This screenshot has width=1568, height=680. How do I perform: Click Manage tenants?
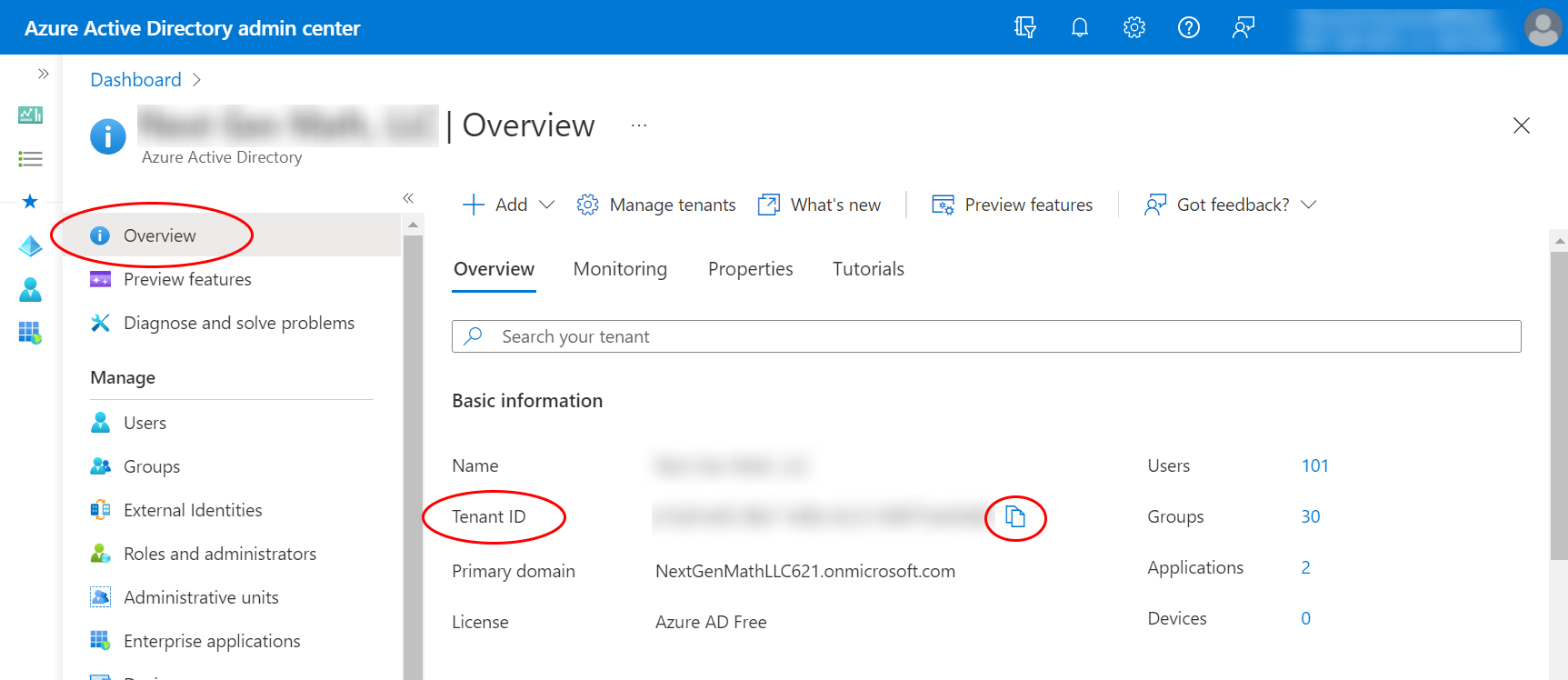(656, 205)
